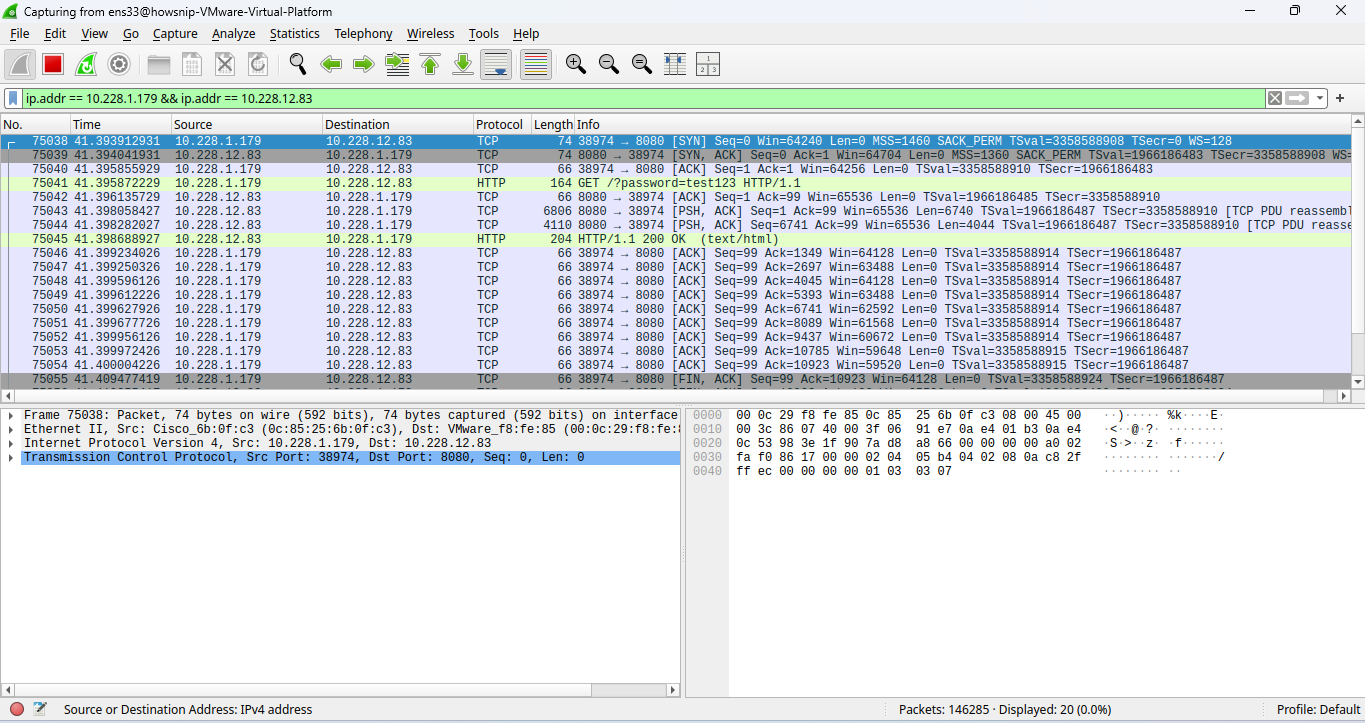Select the HTTP/1.1 200 OK packet row
This screenshot has height=723, width=1365.
click(676, 239)
